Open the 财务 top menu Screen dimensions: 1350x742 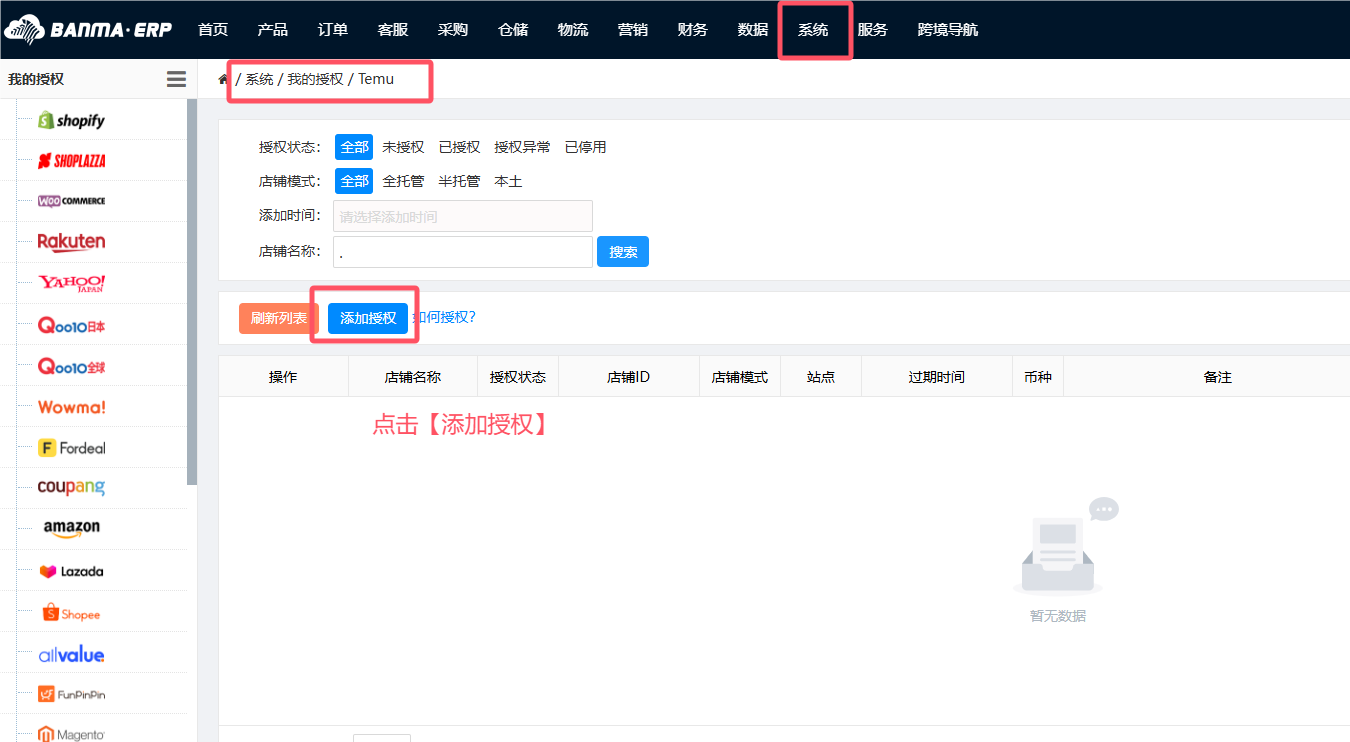point(693,29)
